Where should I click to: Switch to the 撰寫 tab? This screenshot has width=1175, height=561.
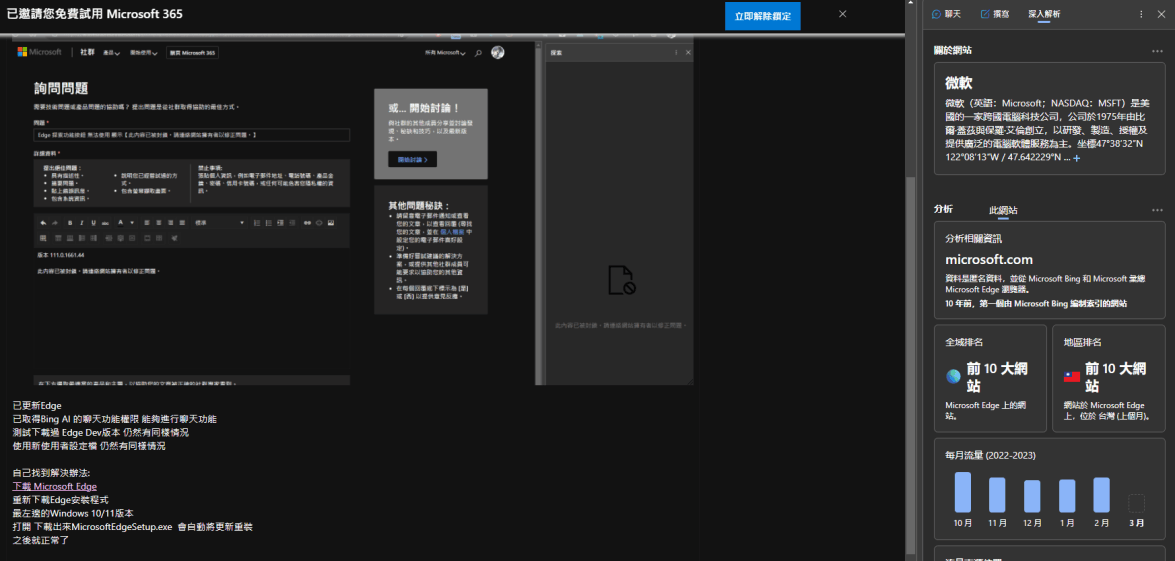pyautogui.click(x=995, y=13)
